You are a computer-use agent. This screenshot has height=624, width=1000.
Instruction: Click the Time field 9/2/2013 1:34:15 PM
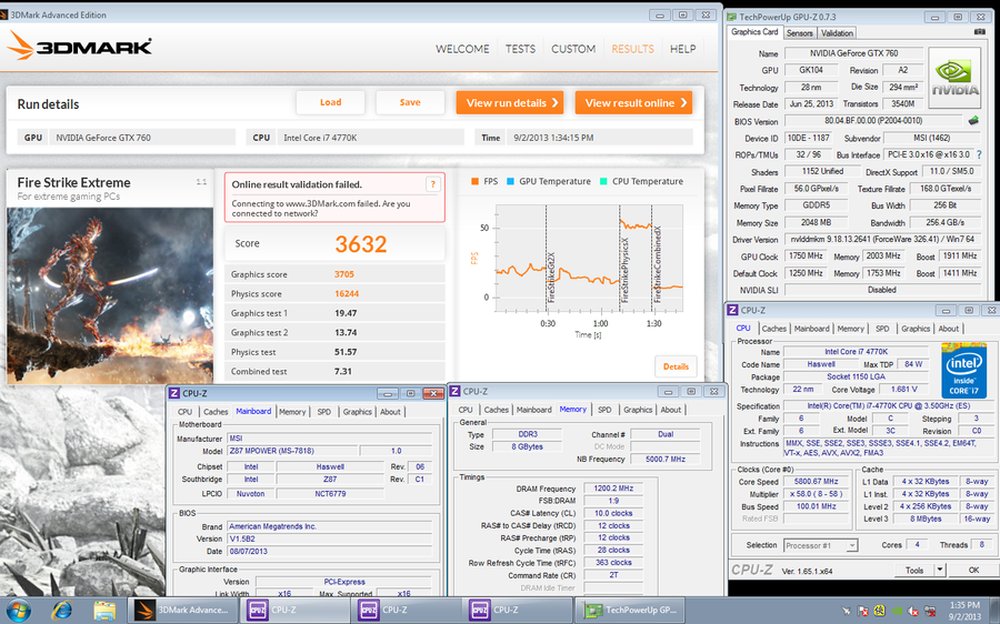(599, 137)
